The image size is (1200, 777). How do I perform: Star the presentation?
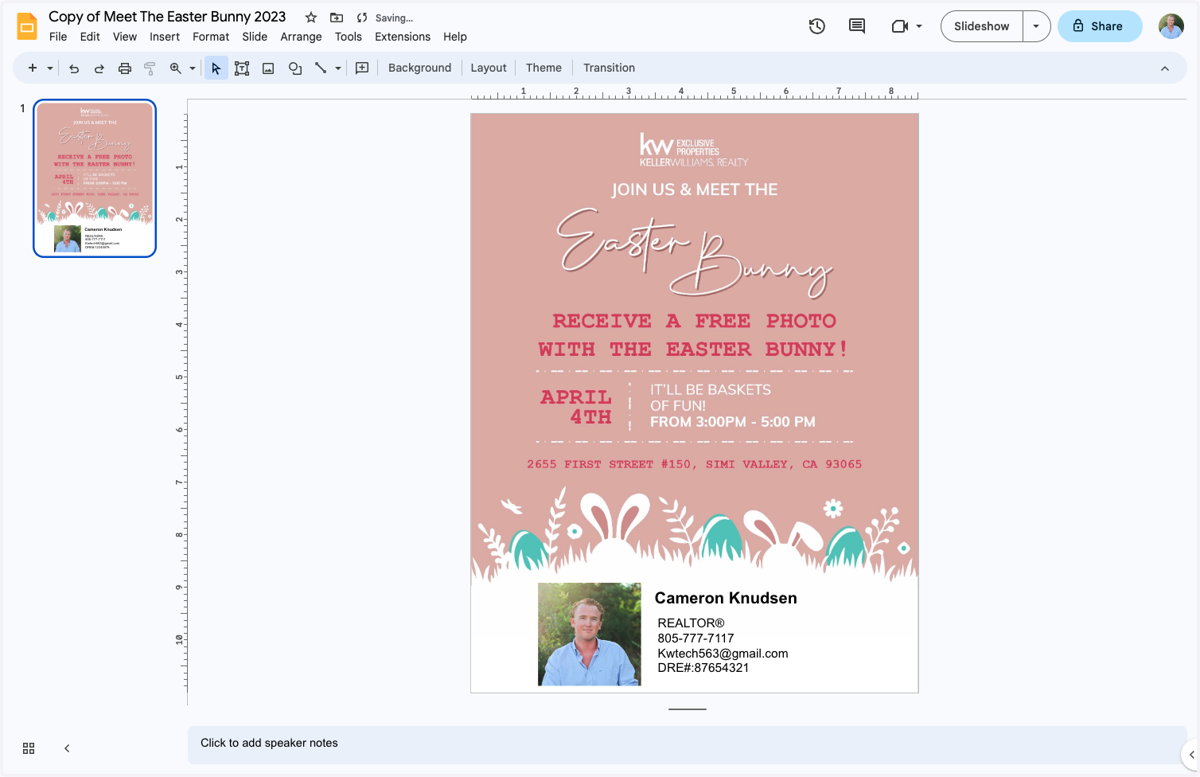(311, 18)
